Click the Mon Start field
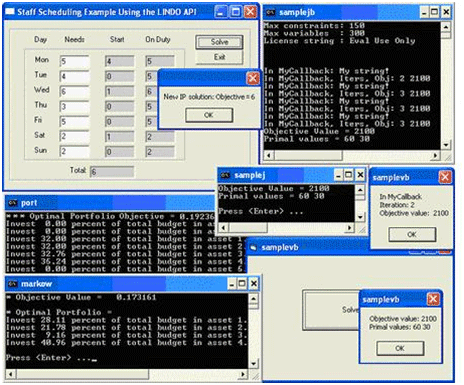Image resolution: width=464 pixels, height=385 pixels. point(120,61)
